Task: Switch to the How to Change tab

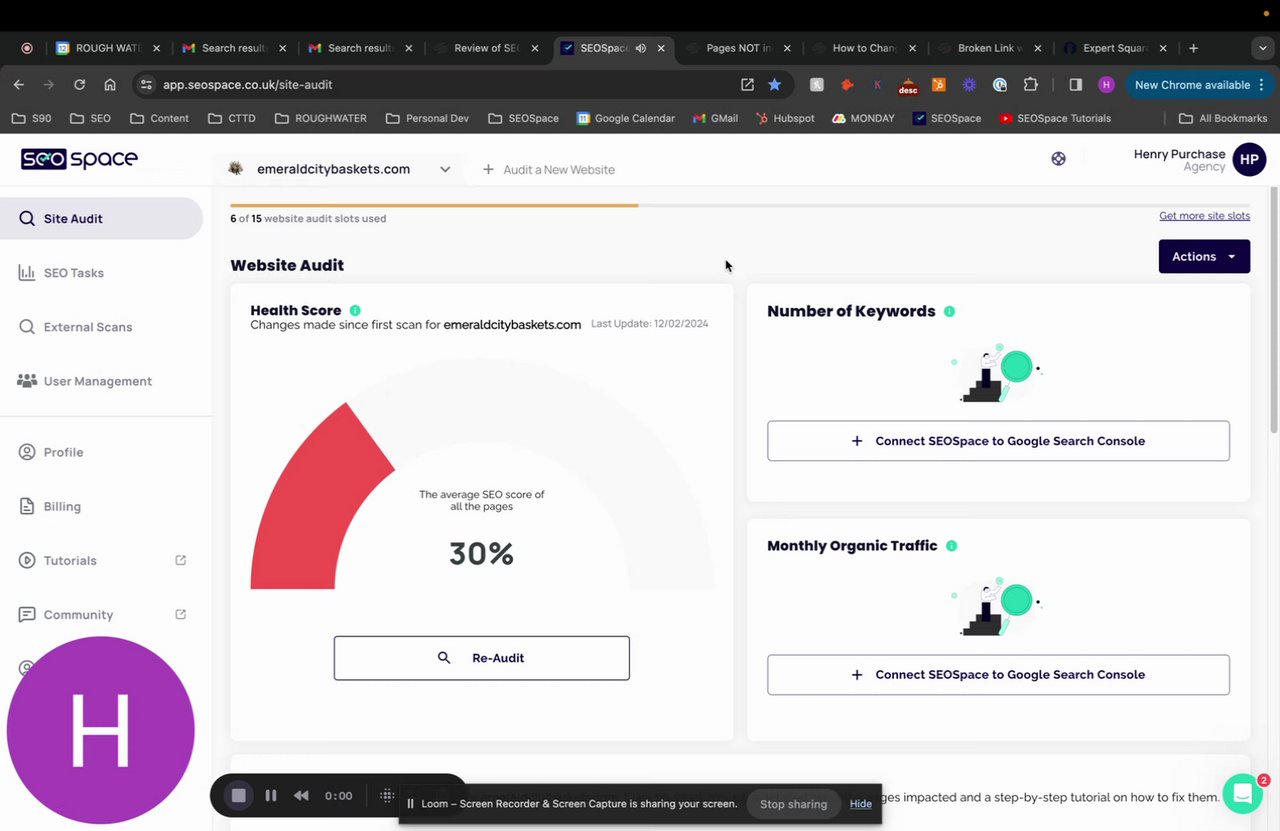Action: tap(865, 48)
